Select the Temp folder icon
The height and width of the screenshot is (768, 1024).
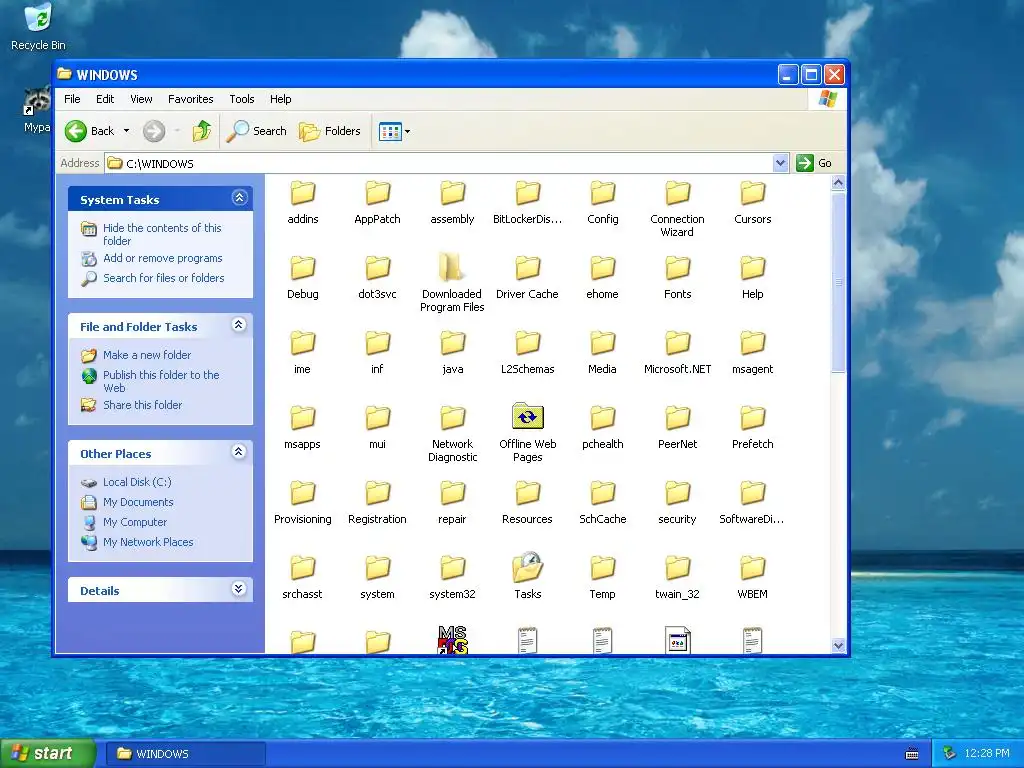(x=603, y=569)
